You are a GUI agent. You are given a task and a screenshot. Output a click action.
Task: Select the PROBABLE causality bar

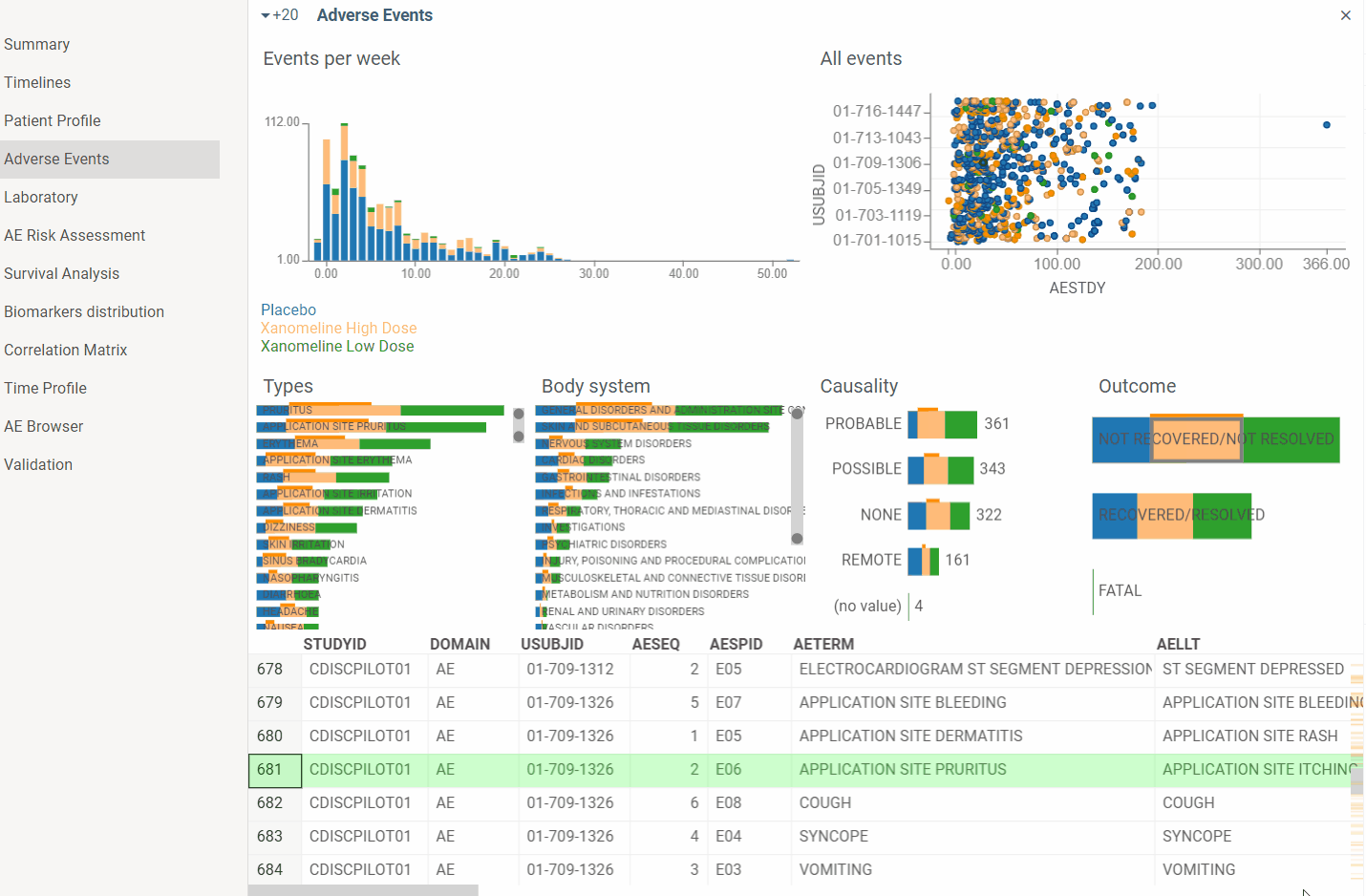pyautogui.click(x=942, y=423)
